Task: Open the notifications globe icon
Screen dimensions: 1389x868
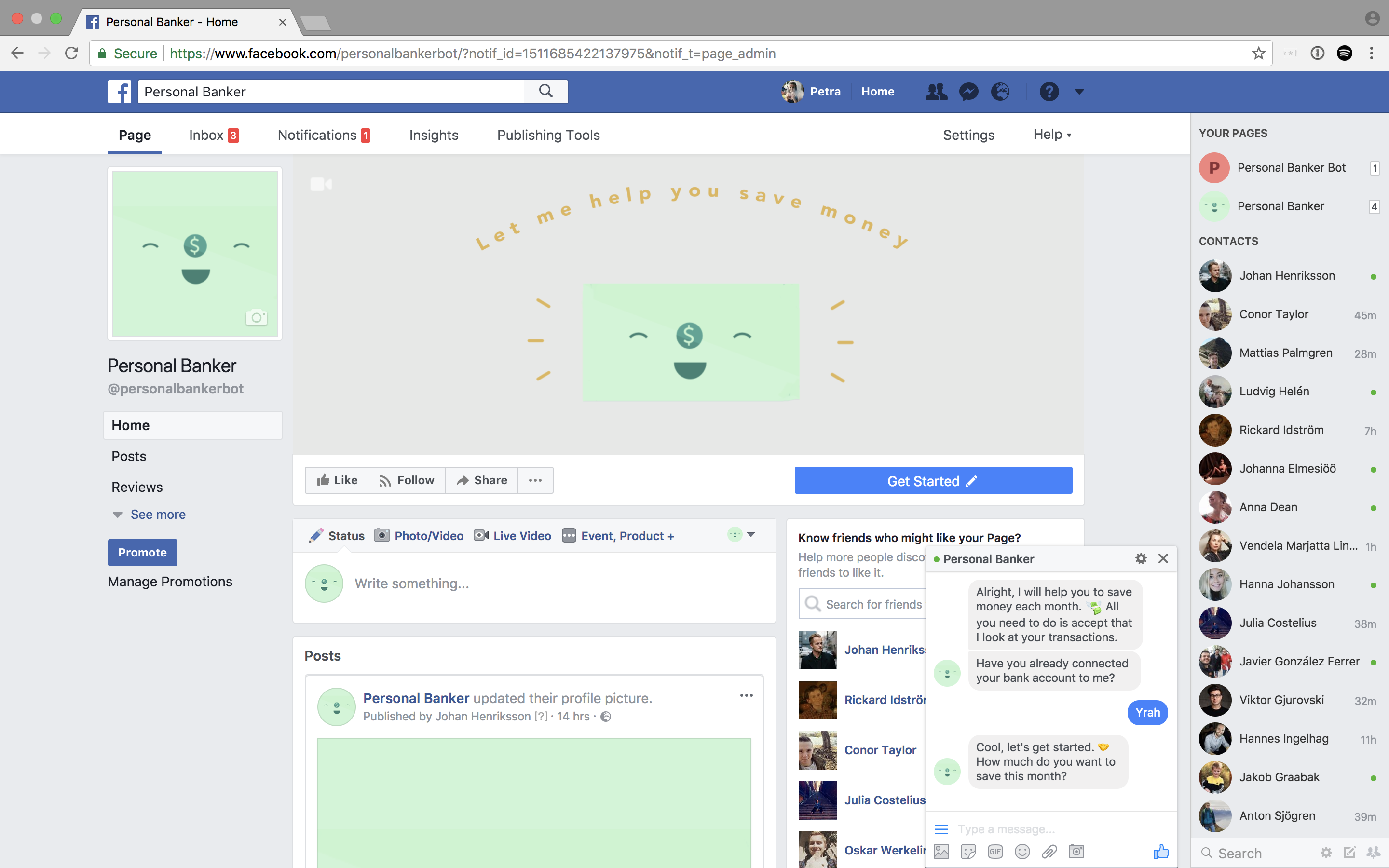Action: click(1000, 92)
